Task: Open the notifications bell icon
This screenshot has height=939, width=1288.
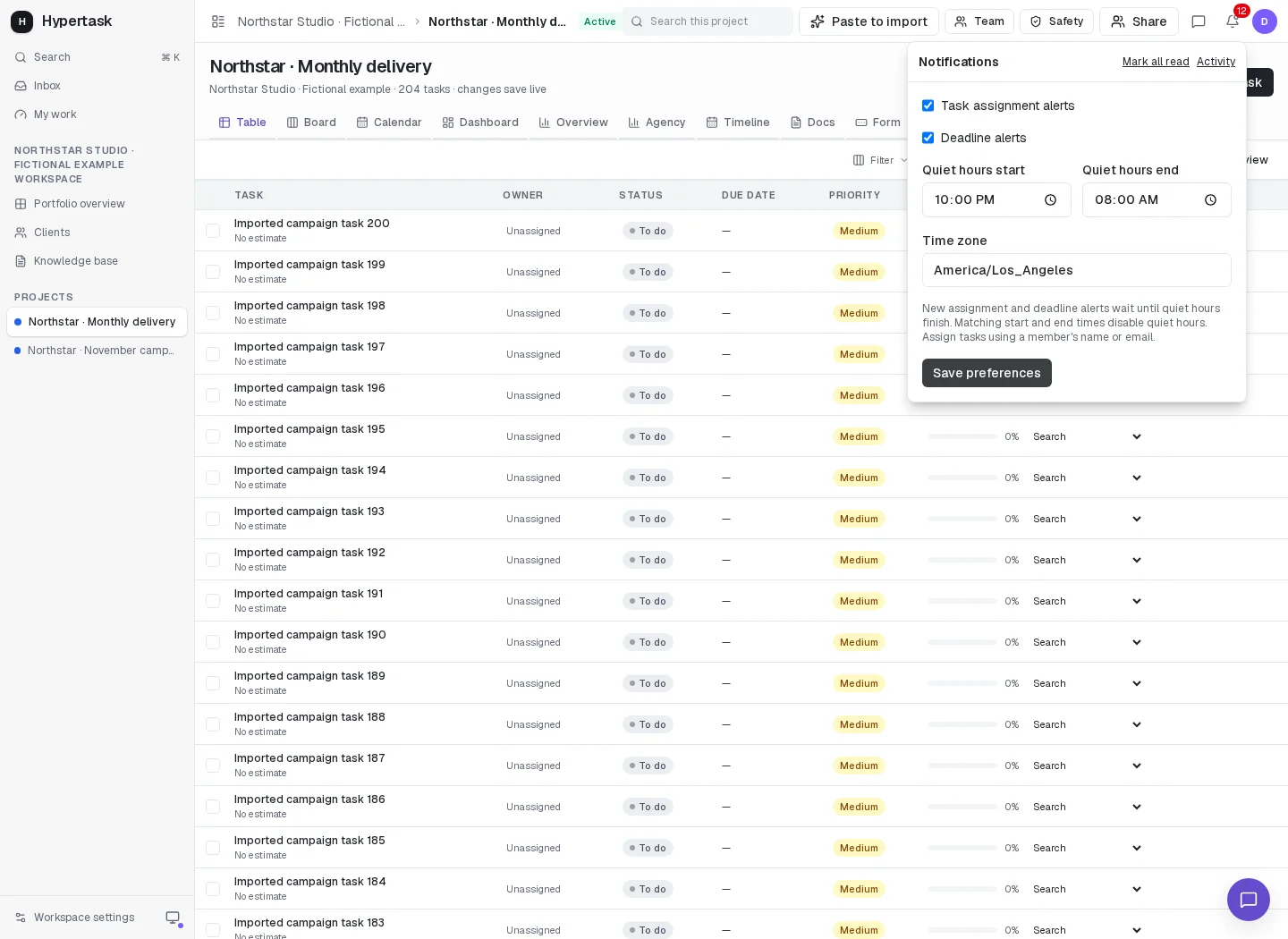Action: [x=1233, y=21]
